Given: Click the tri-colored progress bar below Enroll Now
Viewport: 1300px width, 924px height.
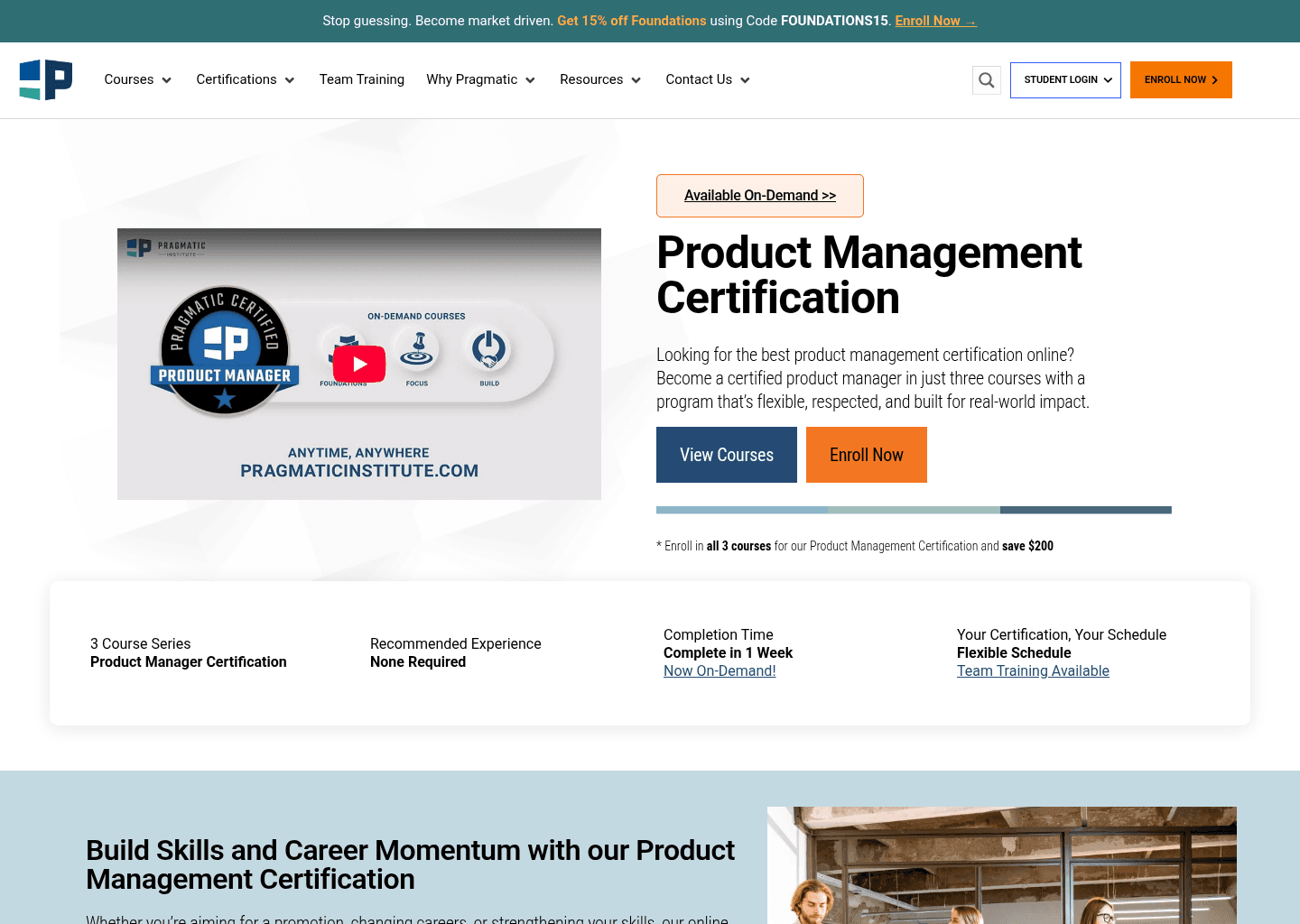Looking at the screenshot, I should tap(914, 509).
